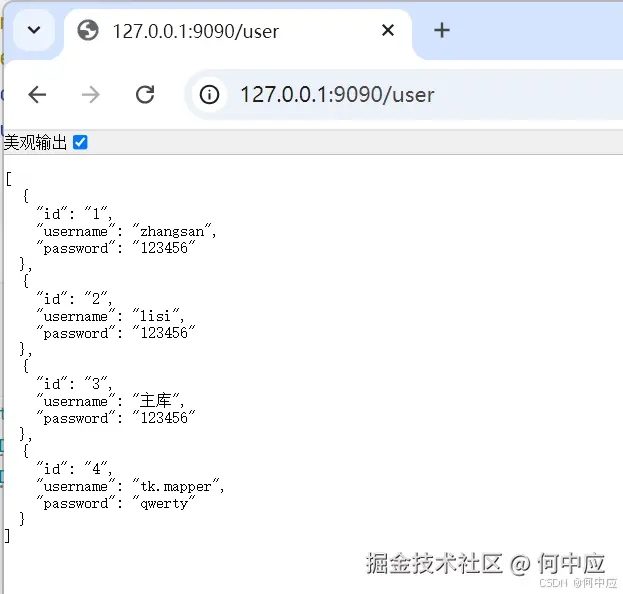Click the password "123456" under 主库
623x594 pixels.
click(x=164, y=418)
